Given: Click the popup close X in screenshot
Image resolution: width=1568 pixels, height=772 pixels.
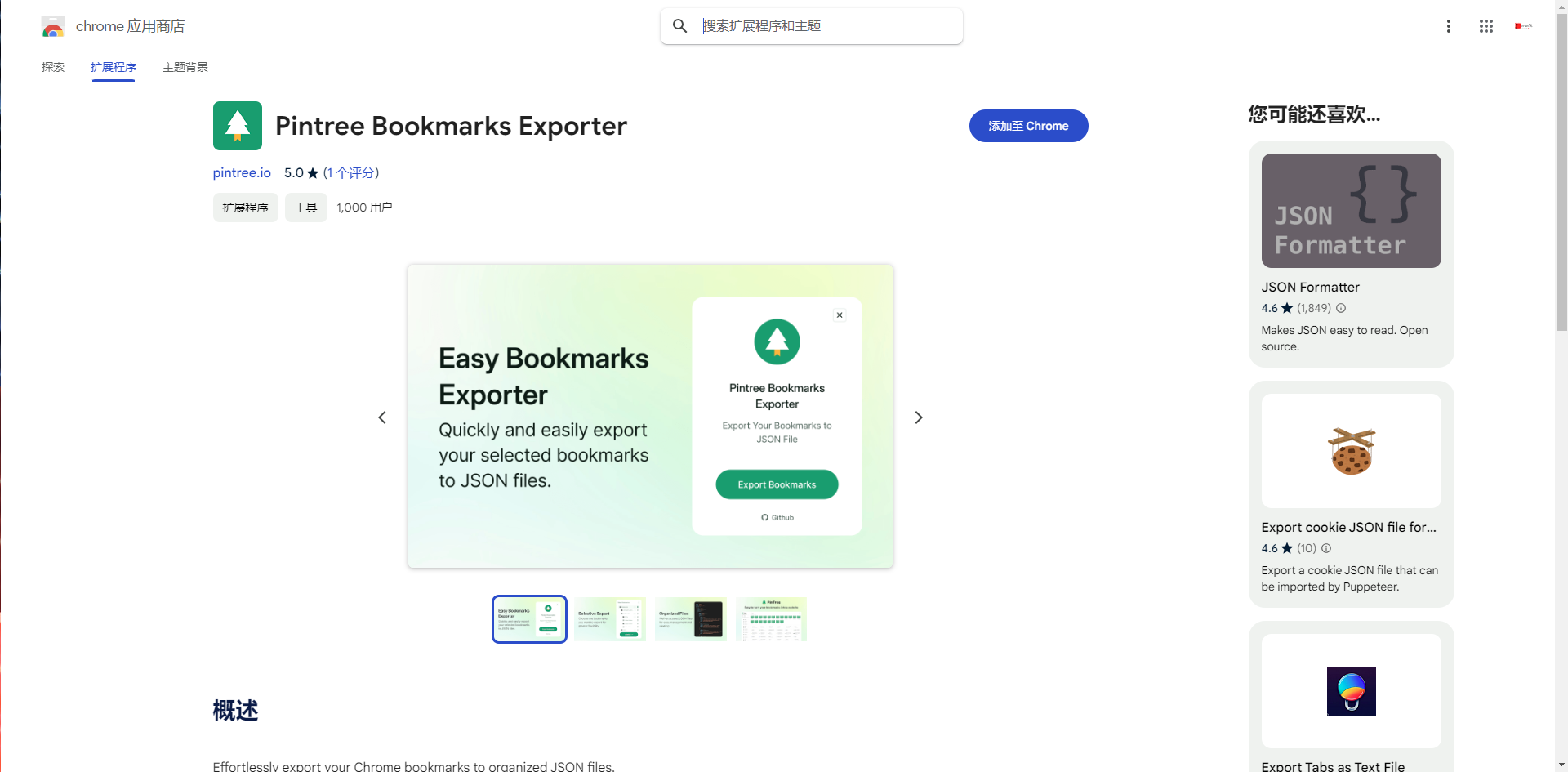Looking at the screenshot, I should [840, 315].
